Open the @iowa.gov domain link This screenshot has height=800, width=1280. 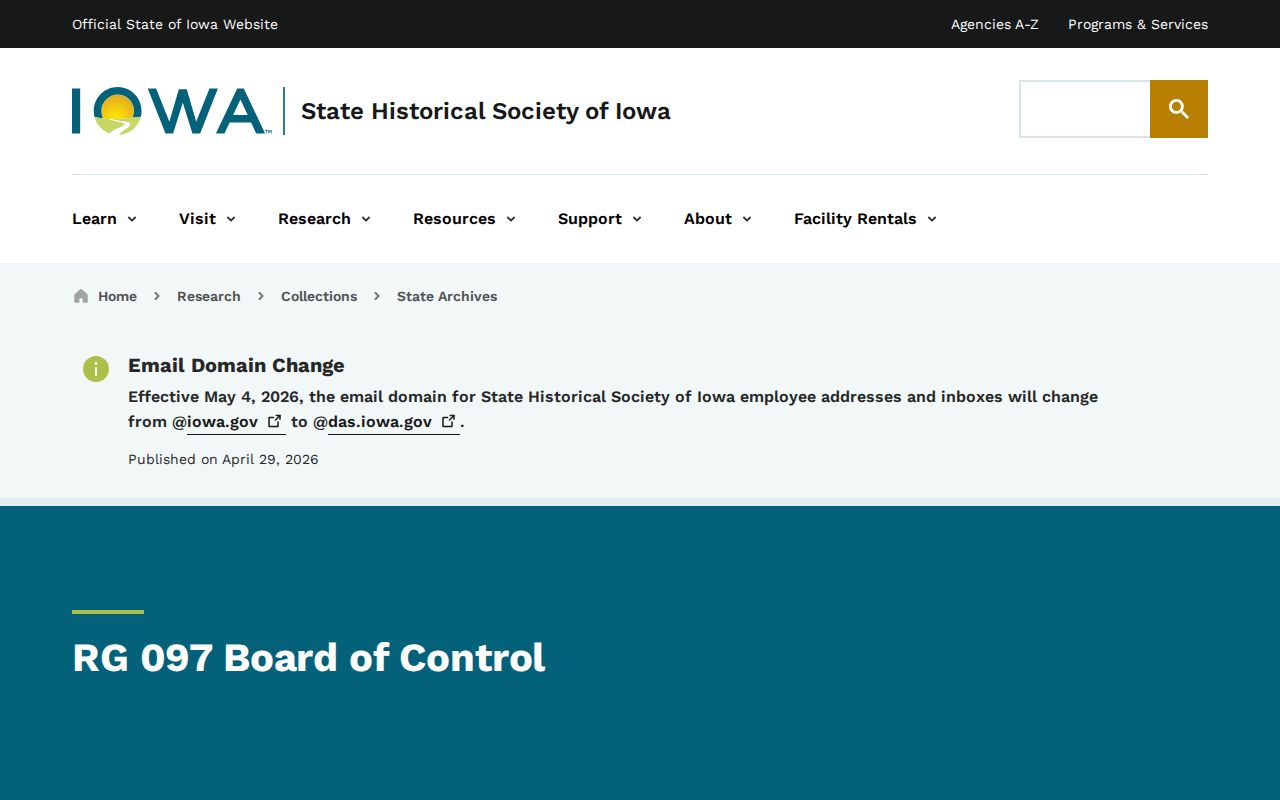236,422
